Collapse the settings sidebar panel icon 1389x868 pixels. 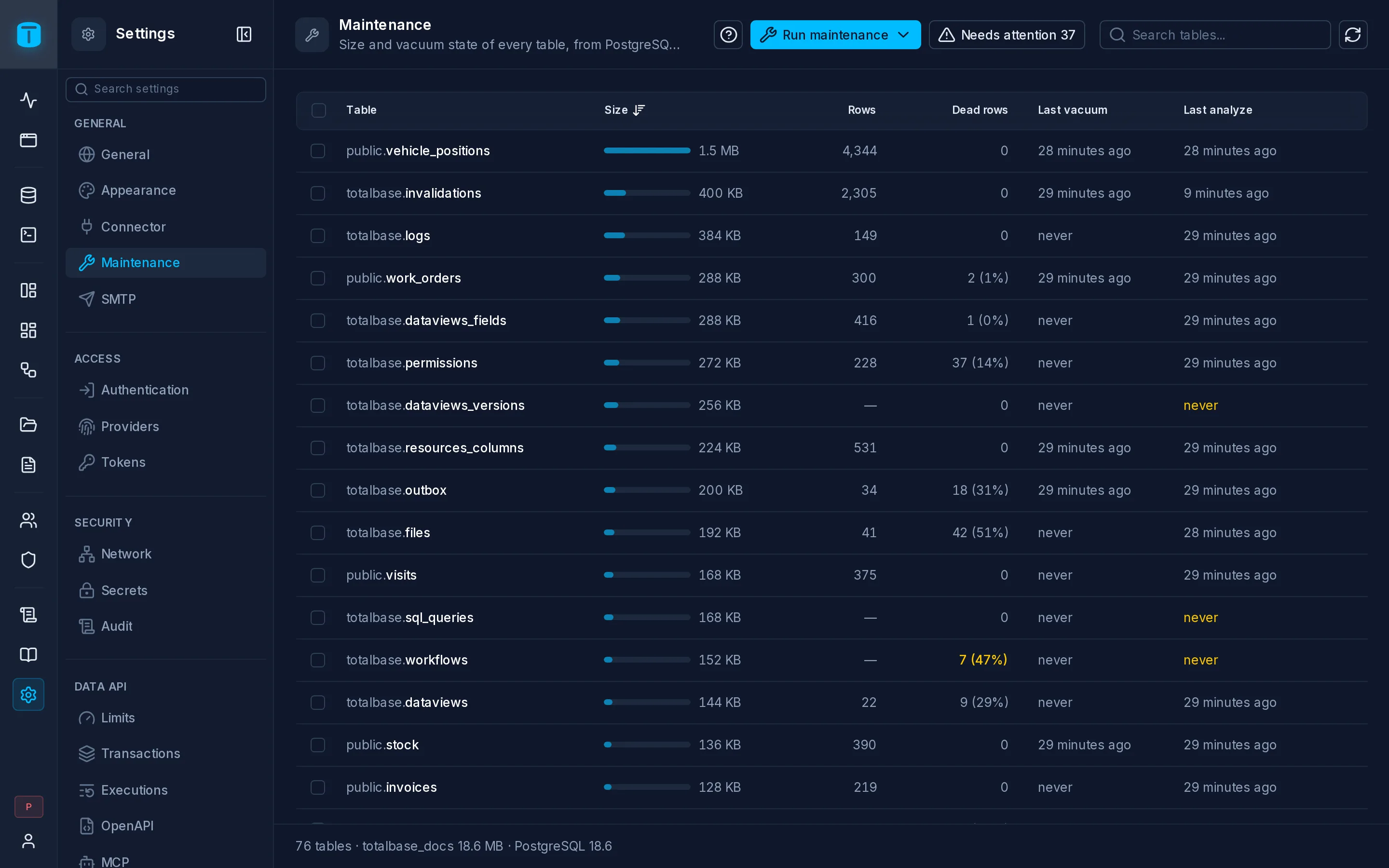coord(244,34)
